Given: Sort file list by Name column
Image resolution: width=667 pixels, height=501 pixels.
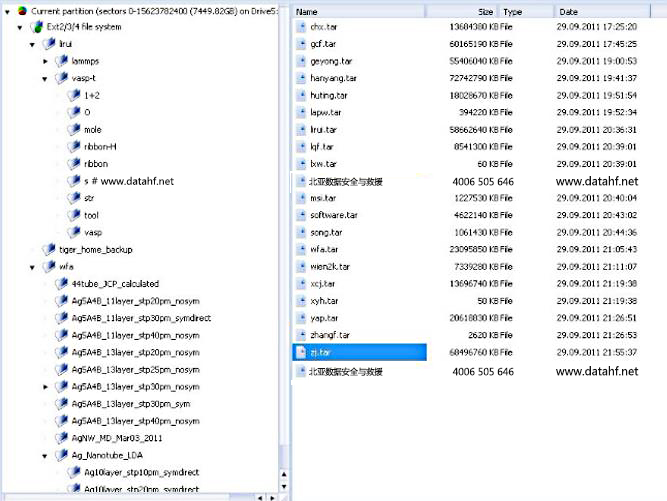Looking at the screenshot, I should (359, 12).
